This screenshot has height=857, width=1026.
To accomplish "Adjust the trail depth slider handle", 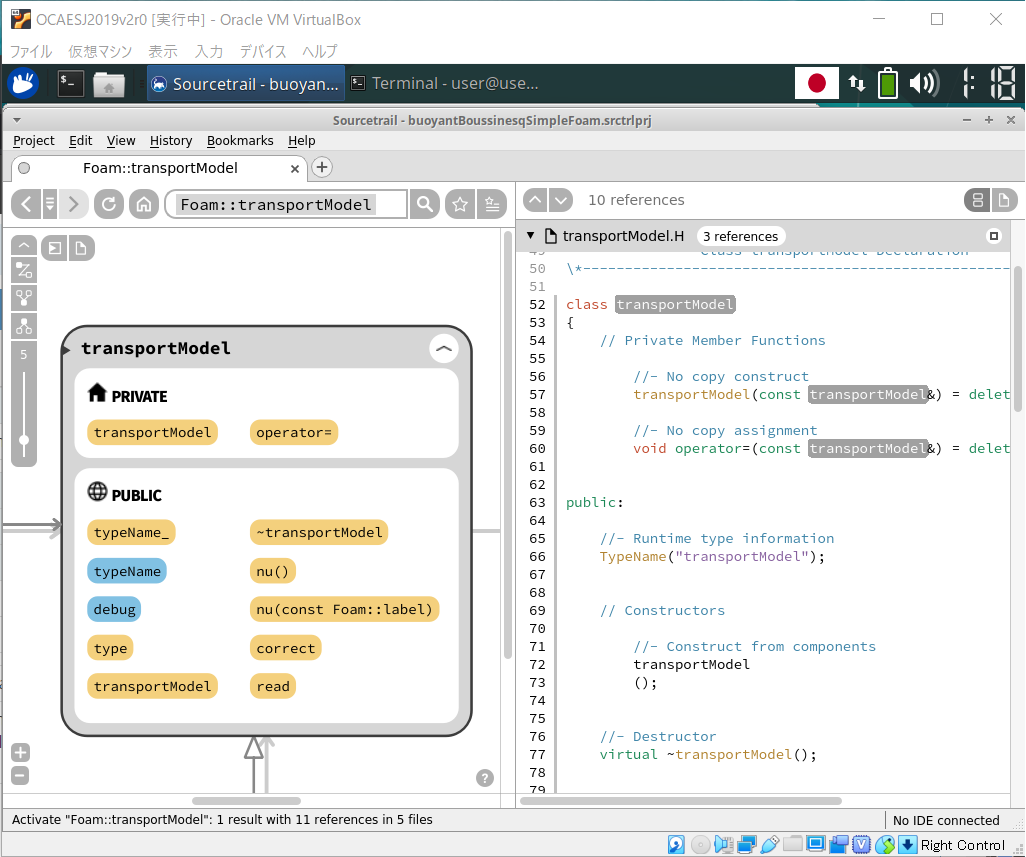I will [x=24, y=440].
